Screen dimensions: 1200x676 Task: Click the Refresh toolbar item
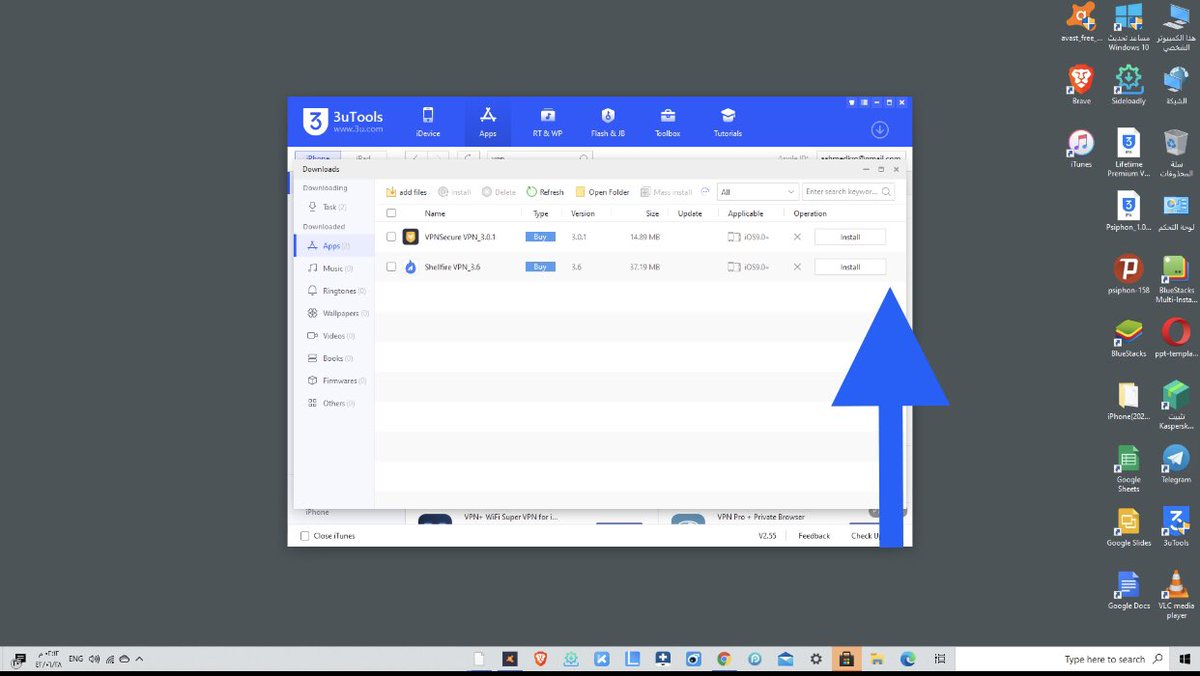click(545, 192)
